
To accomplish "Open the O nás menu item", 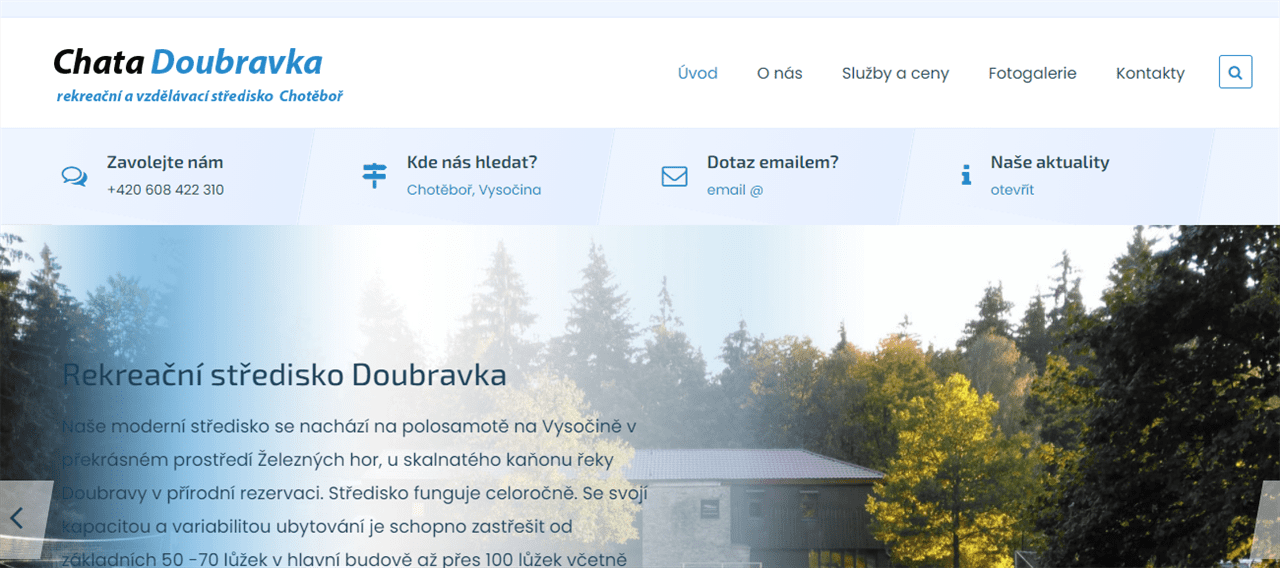I will (x=780, y=73).
